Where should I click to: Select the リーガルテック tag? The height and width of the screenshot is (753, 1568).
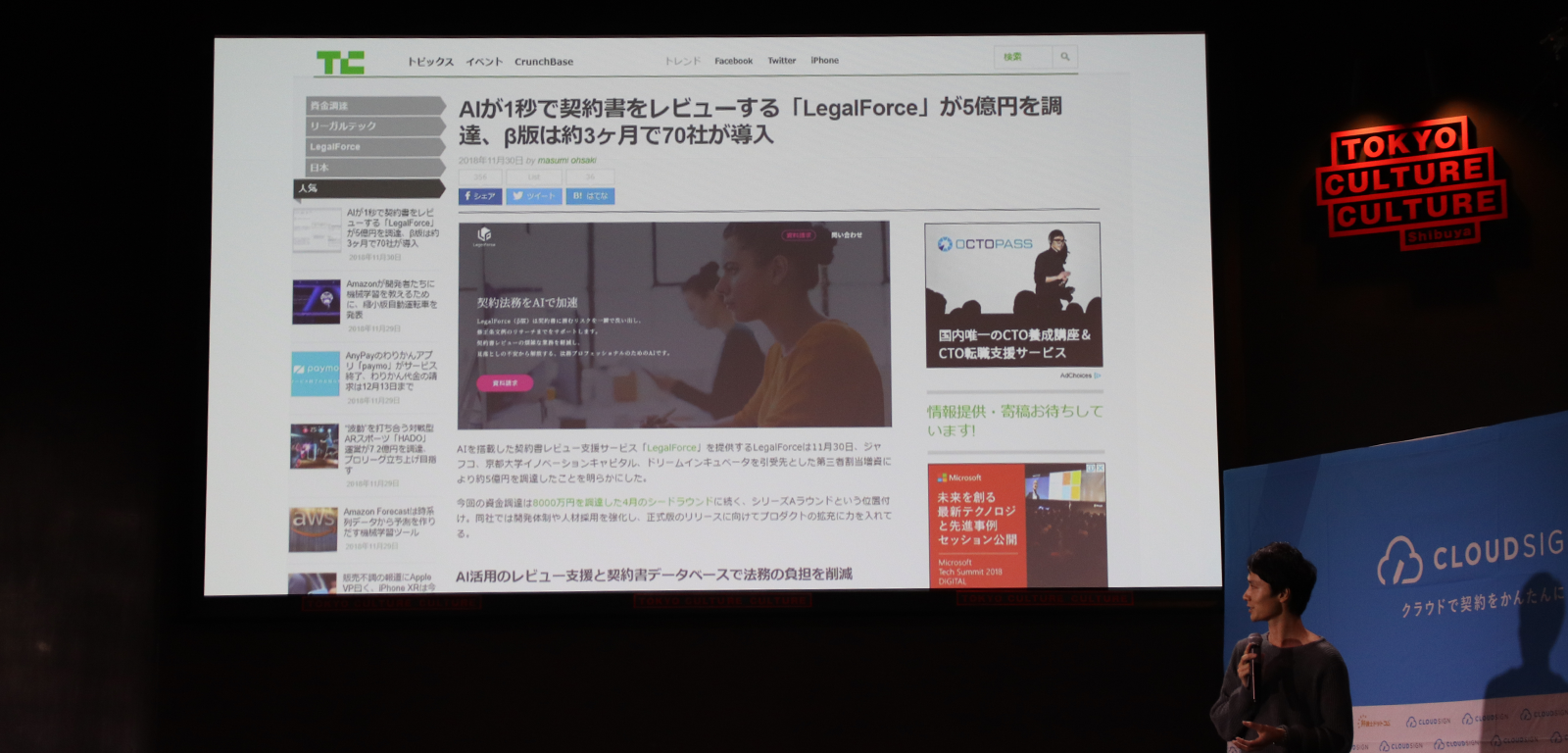pos(375,126)
